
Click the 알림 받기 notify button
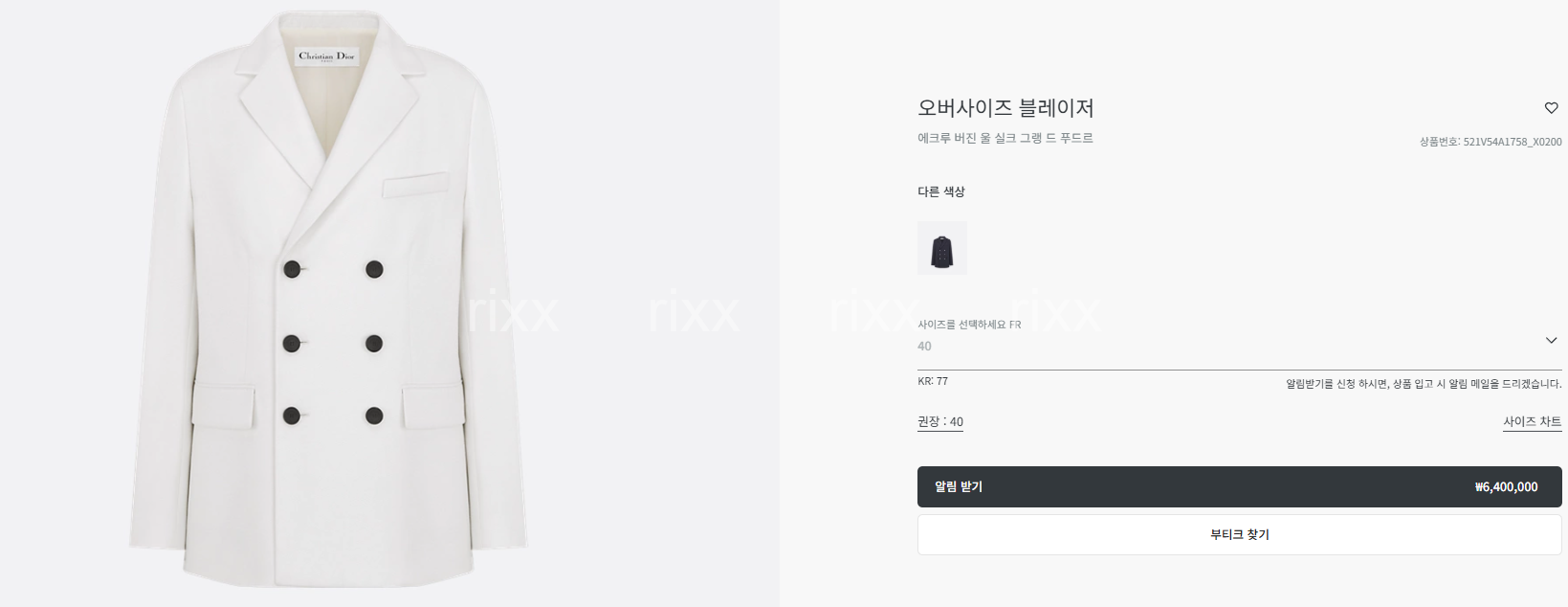[x=1239, y=486]
